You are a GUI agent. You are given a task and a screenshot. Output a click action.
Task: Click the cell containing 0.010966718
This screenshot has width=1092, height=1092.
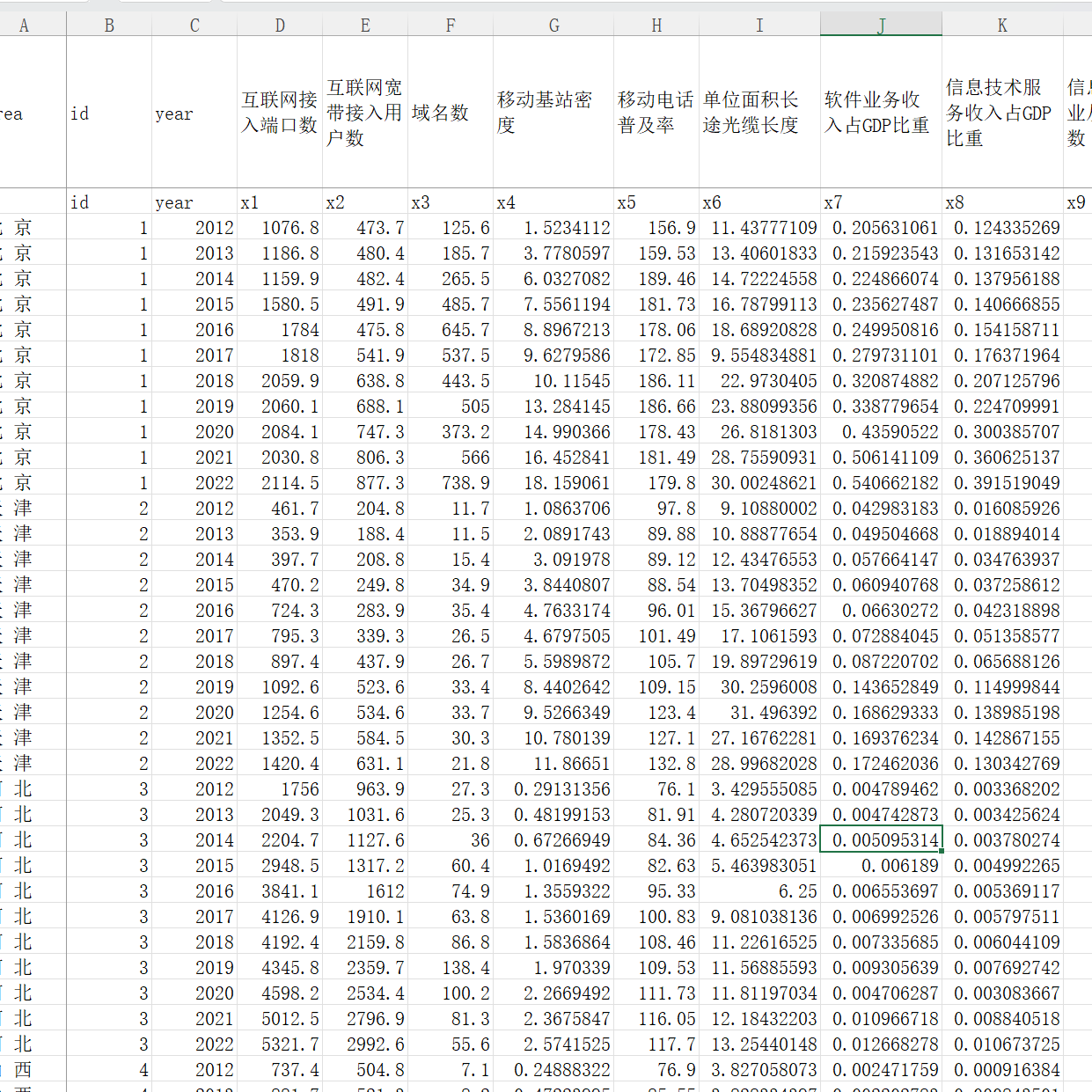[881, 1018]
